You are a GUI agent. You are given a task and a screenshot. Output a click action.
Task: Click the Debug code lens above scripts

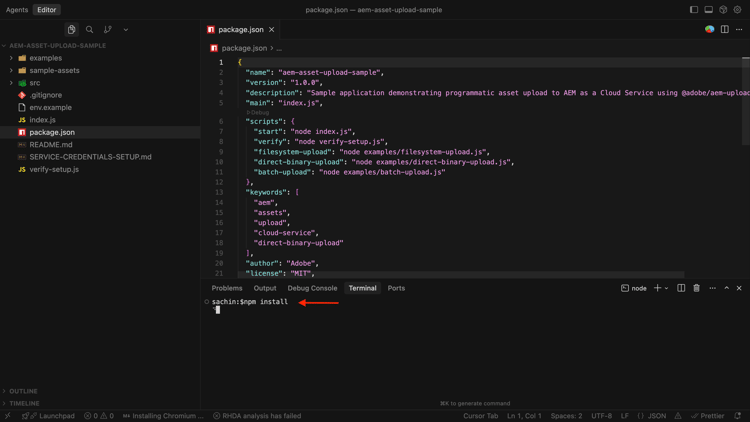coord(258,112)
